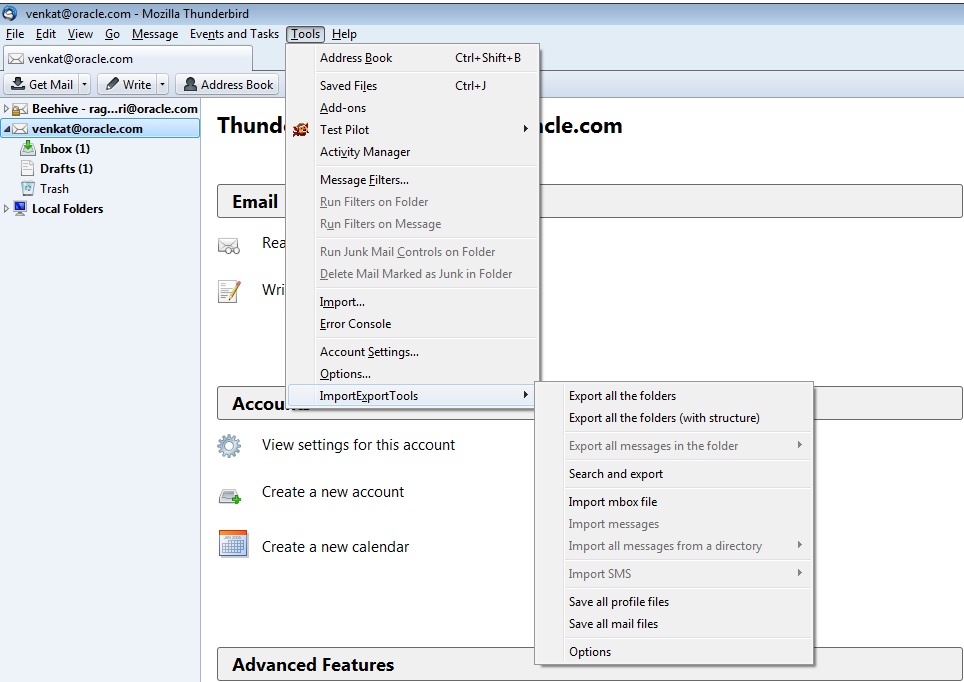Open the Go menu

112,34
